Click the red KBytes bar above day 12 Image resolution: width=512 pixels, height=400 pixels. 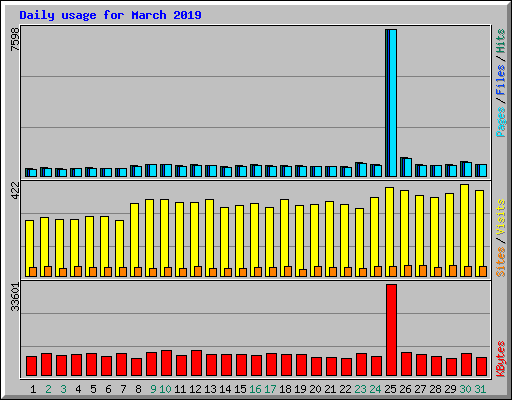coord(197,363)
